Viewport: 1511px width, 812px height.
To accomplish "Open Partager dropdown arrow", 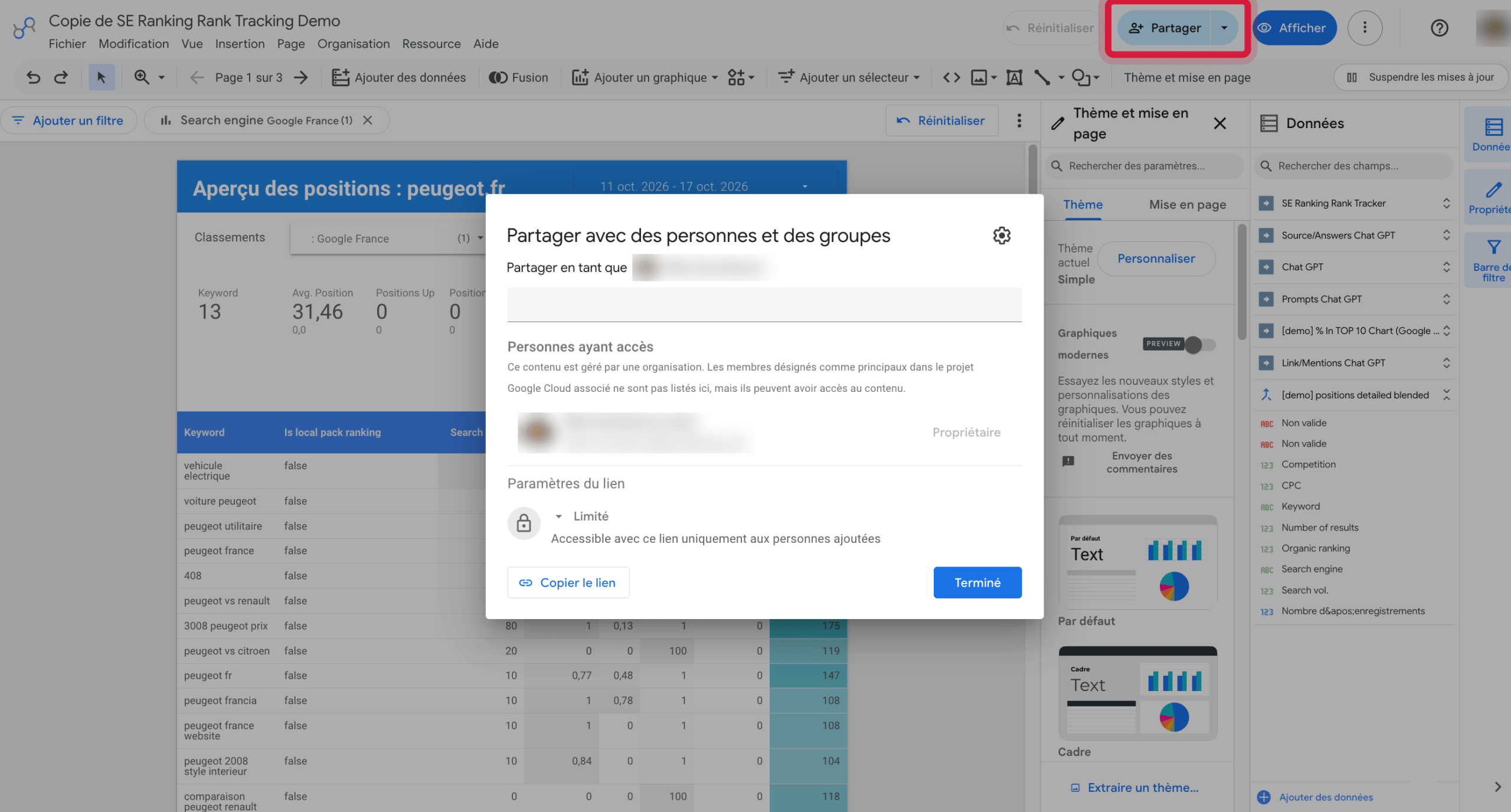I will coord(1224,28).
